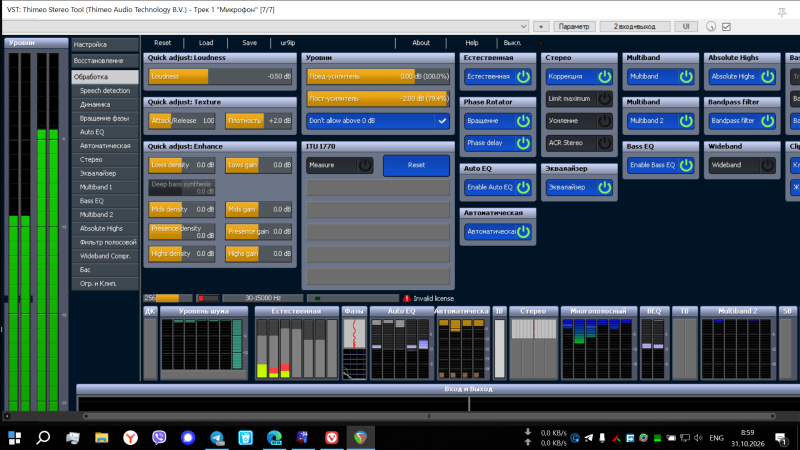Click the Уровень шума meter thumbnail
This screenshot has height=450, width=800.
[x=204, y=344]
